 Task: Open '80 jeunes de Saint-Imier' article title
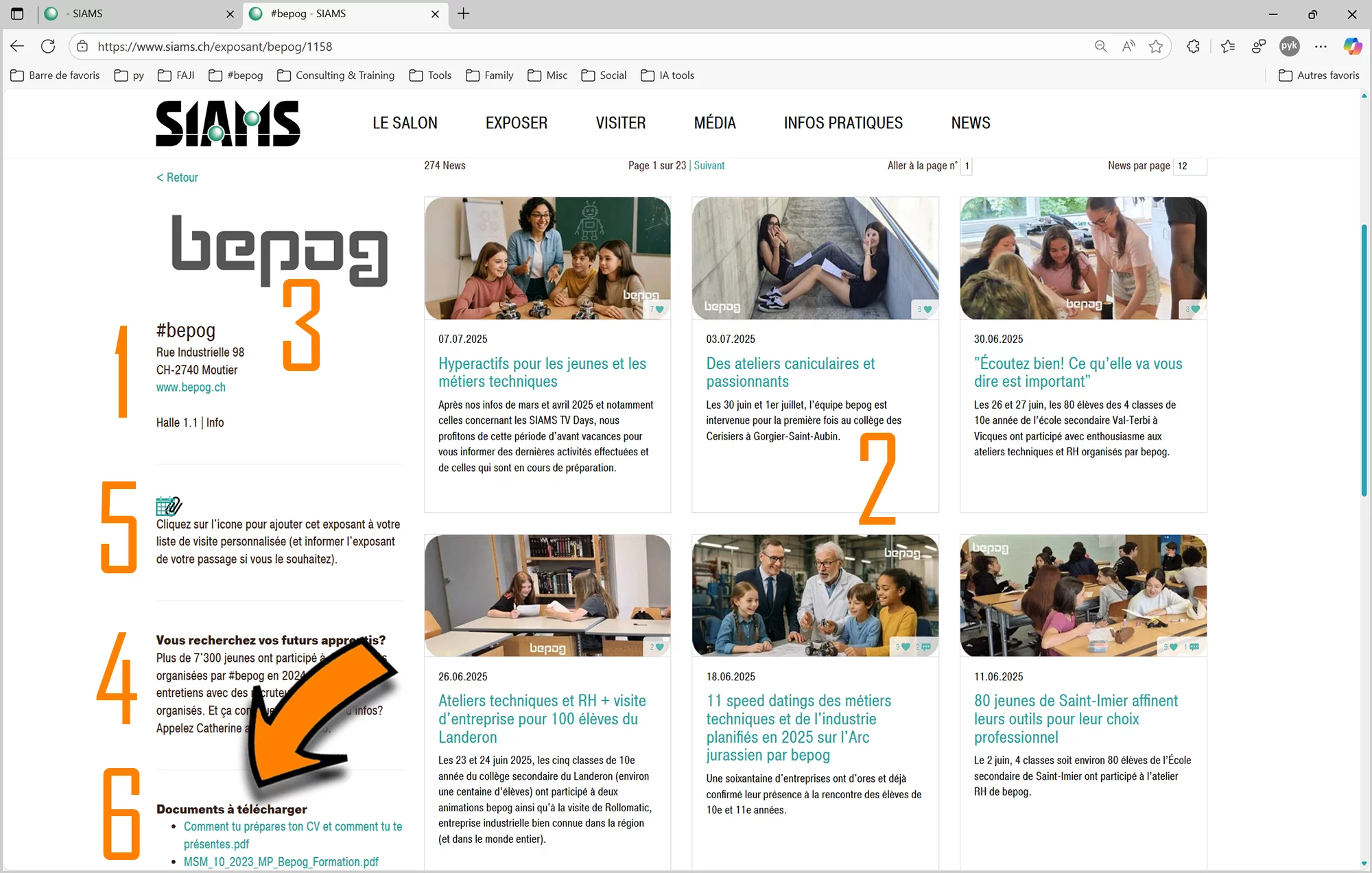(1076, 719)
